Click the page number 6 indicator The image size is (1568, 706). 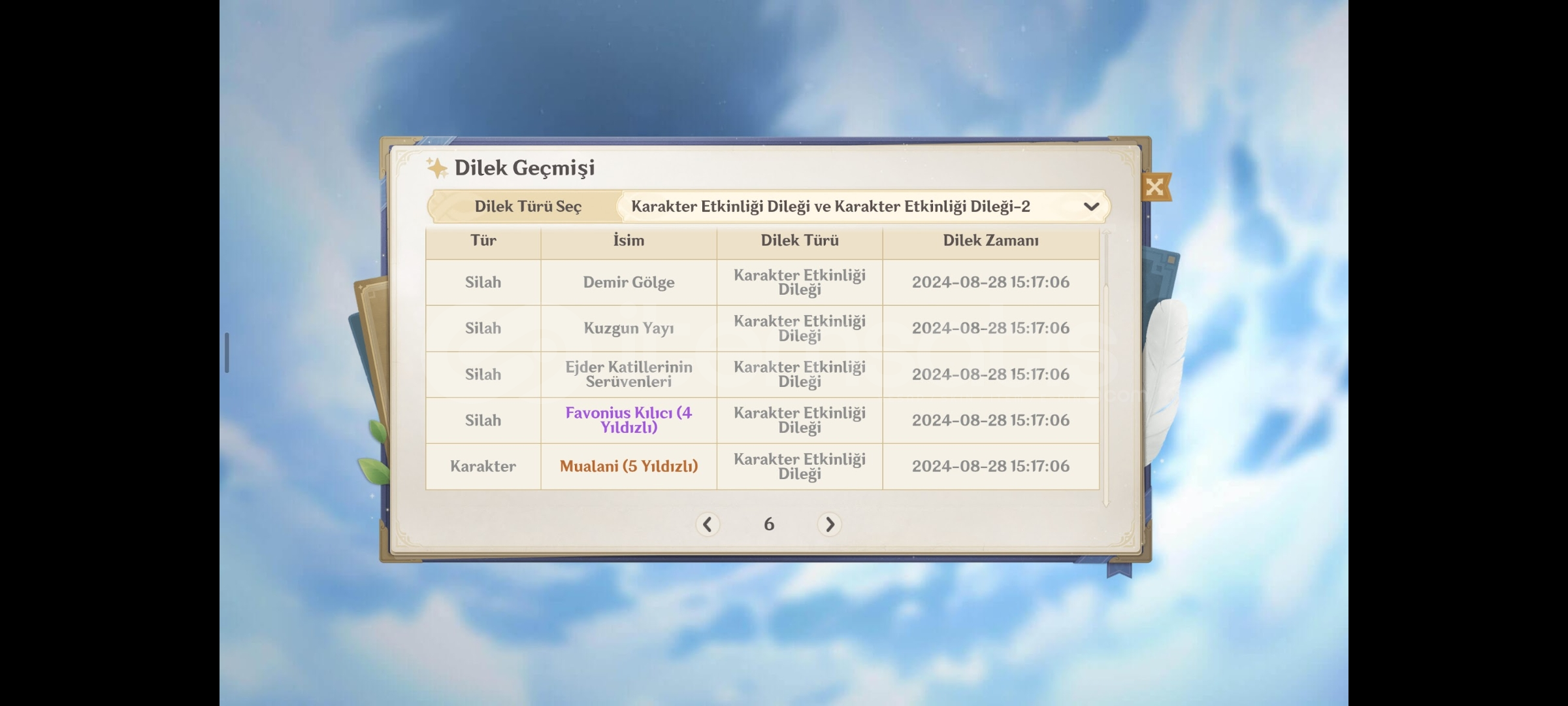pyautogui.click(x=769, y=524)
